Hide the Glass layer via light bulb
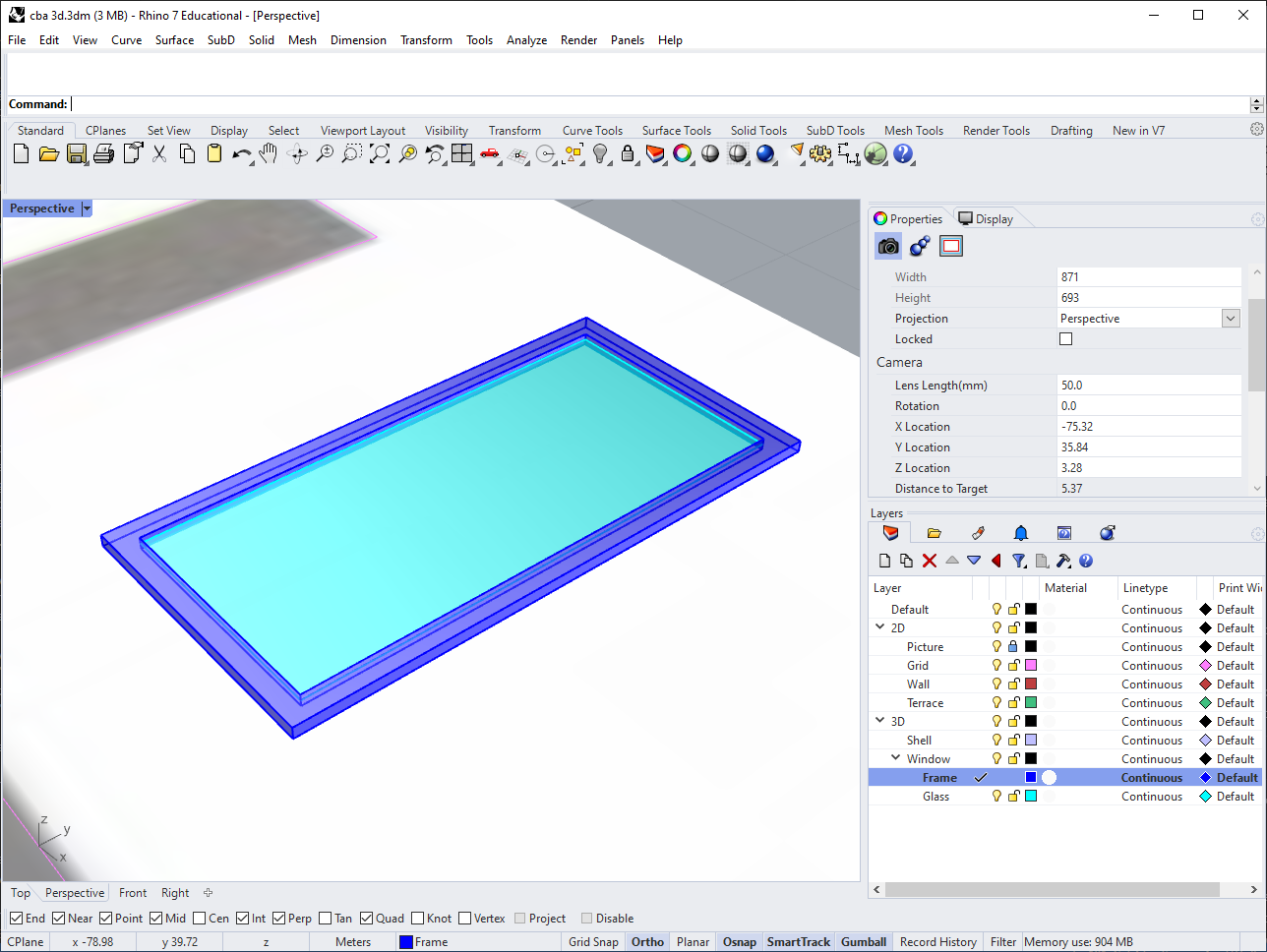 996,797
